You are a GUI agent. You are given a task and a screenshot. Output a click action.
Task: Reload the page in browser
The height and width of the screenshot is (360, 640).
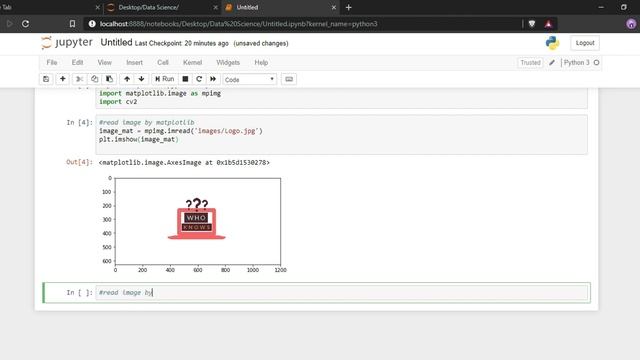pos(25,24)
